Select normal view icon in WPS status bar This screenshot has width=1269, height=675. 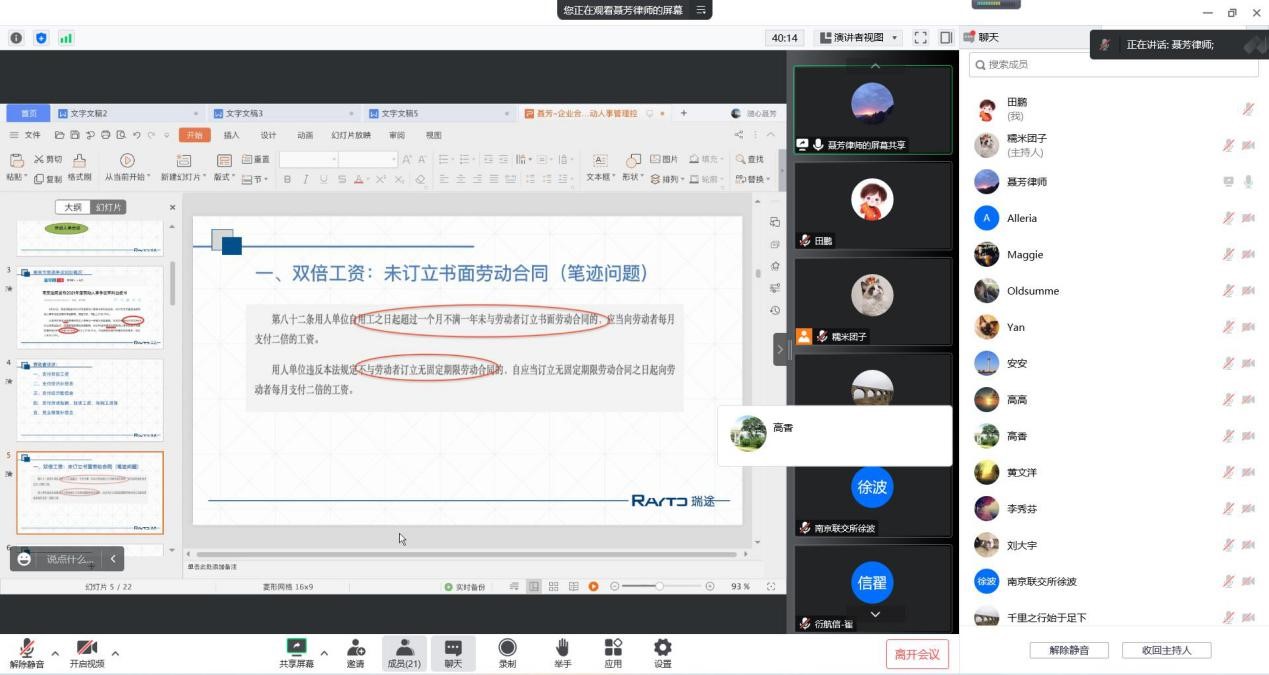[534, 587]
